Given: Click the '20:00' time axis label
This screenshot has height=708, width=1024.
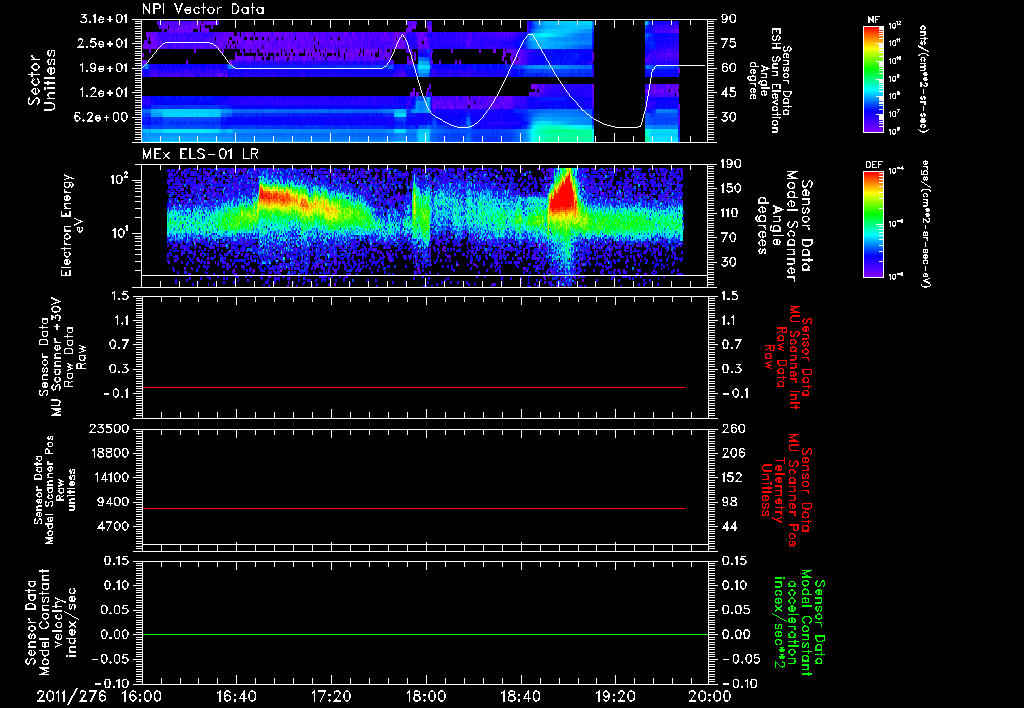Looking at the screenshot, I should pos(710,696).
